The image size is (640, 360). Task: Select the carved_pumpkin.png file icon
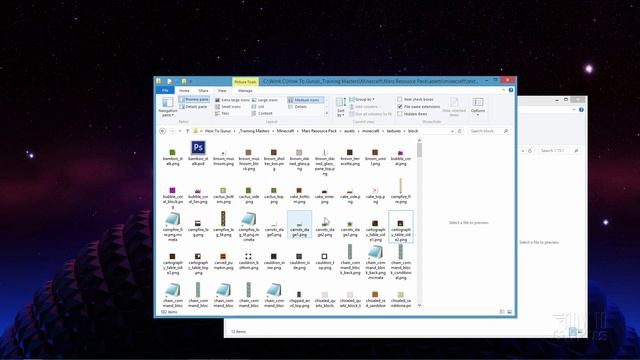223,256
